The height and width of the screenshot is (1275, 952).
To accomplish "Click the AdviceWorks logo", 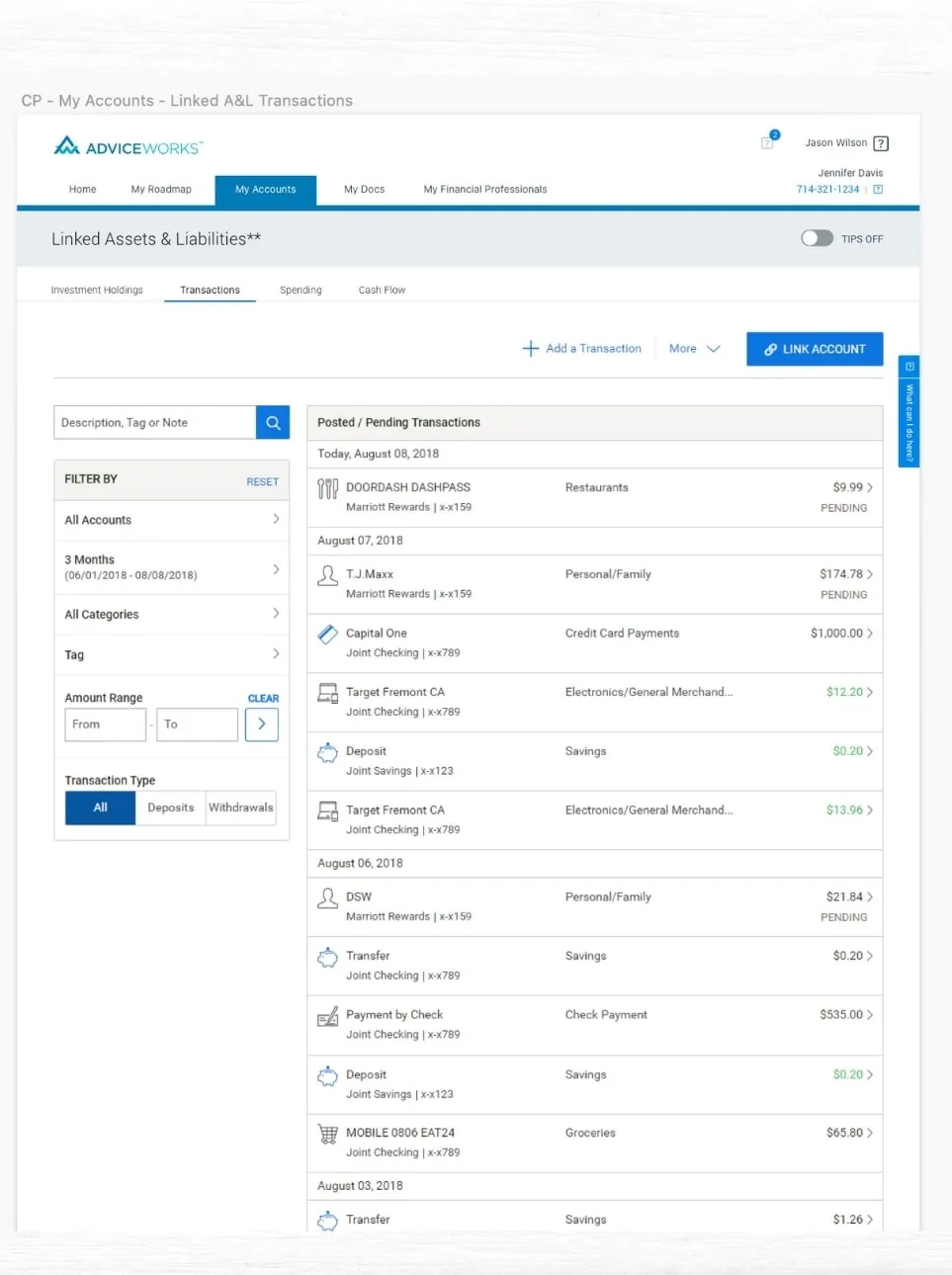I will click(128, 146).
